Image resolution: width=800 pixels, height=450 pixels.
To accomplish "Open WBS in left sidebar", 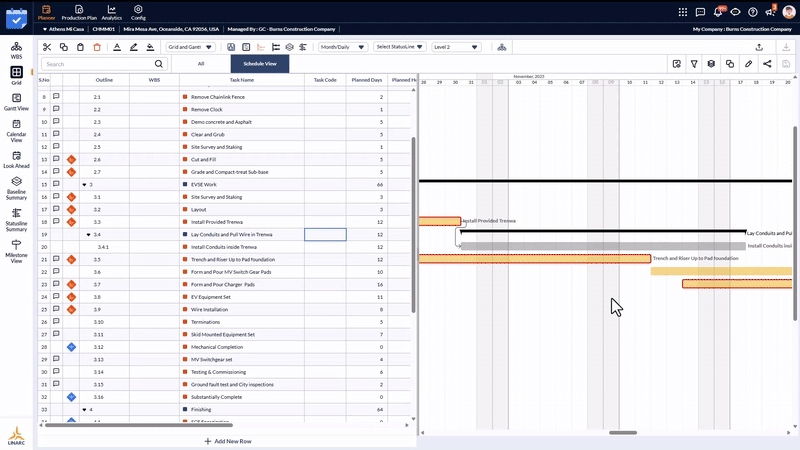I will pyautogui.click(x=16, y=51).
